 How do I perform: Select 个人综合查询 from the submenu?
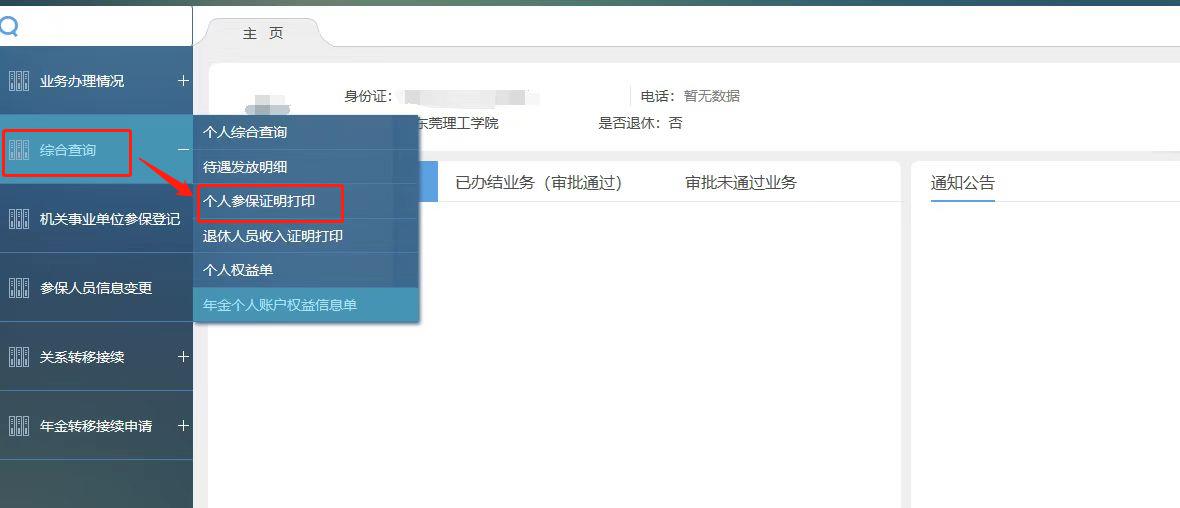(245, 132)
